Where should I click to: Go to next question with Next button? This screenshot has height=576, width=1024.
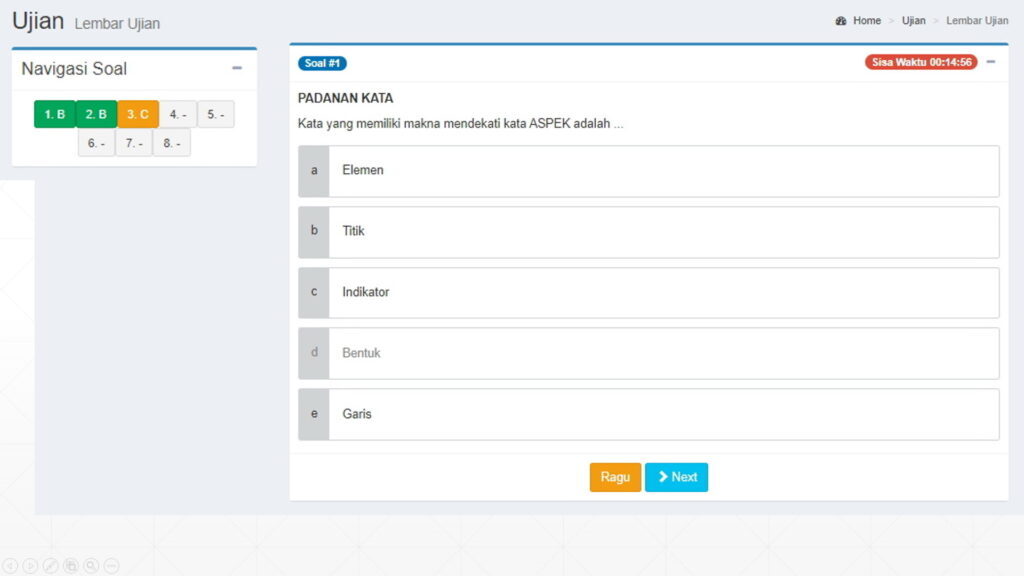coord(677,478)
